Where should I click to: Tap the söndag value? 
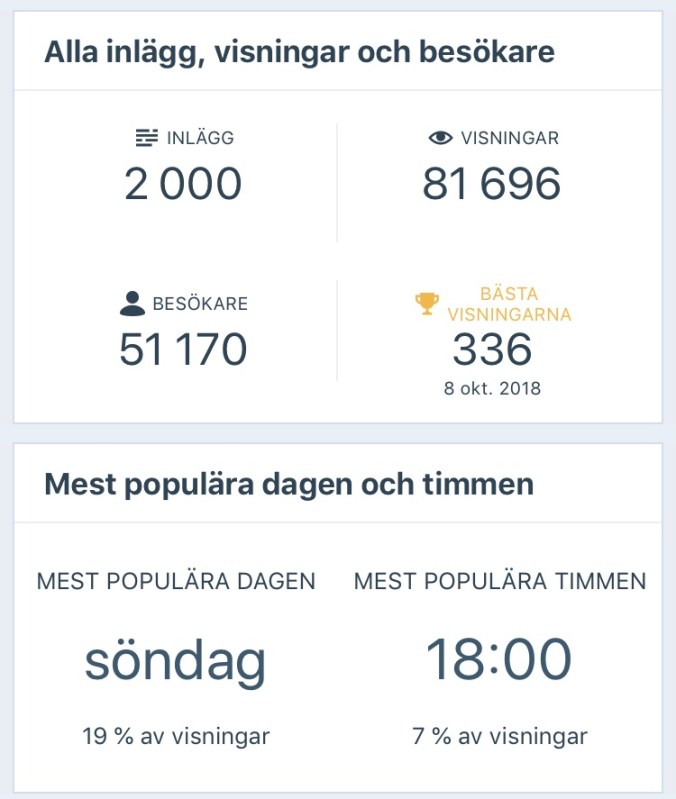tap(176, 660)
